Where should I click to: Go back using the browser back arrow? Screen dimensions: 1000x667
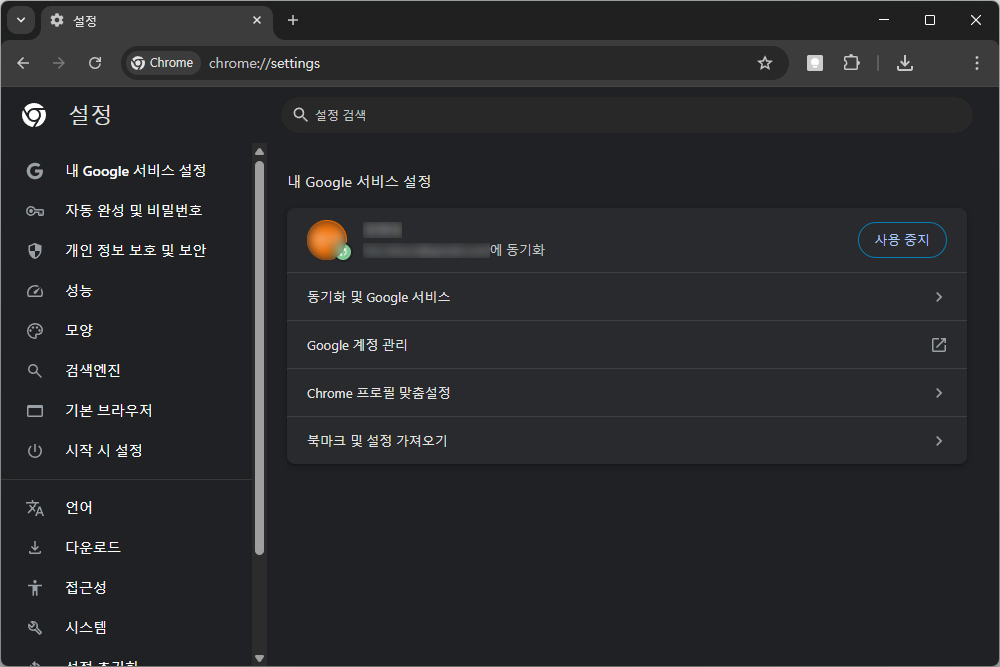24,63
